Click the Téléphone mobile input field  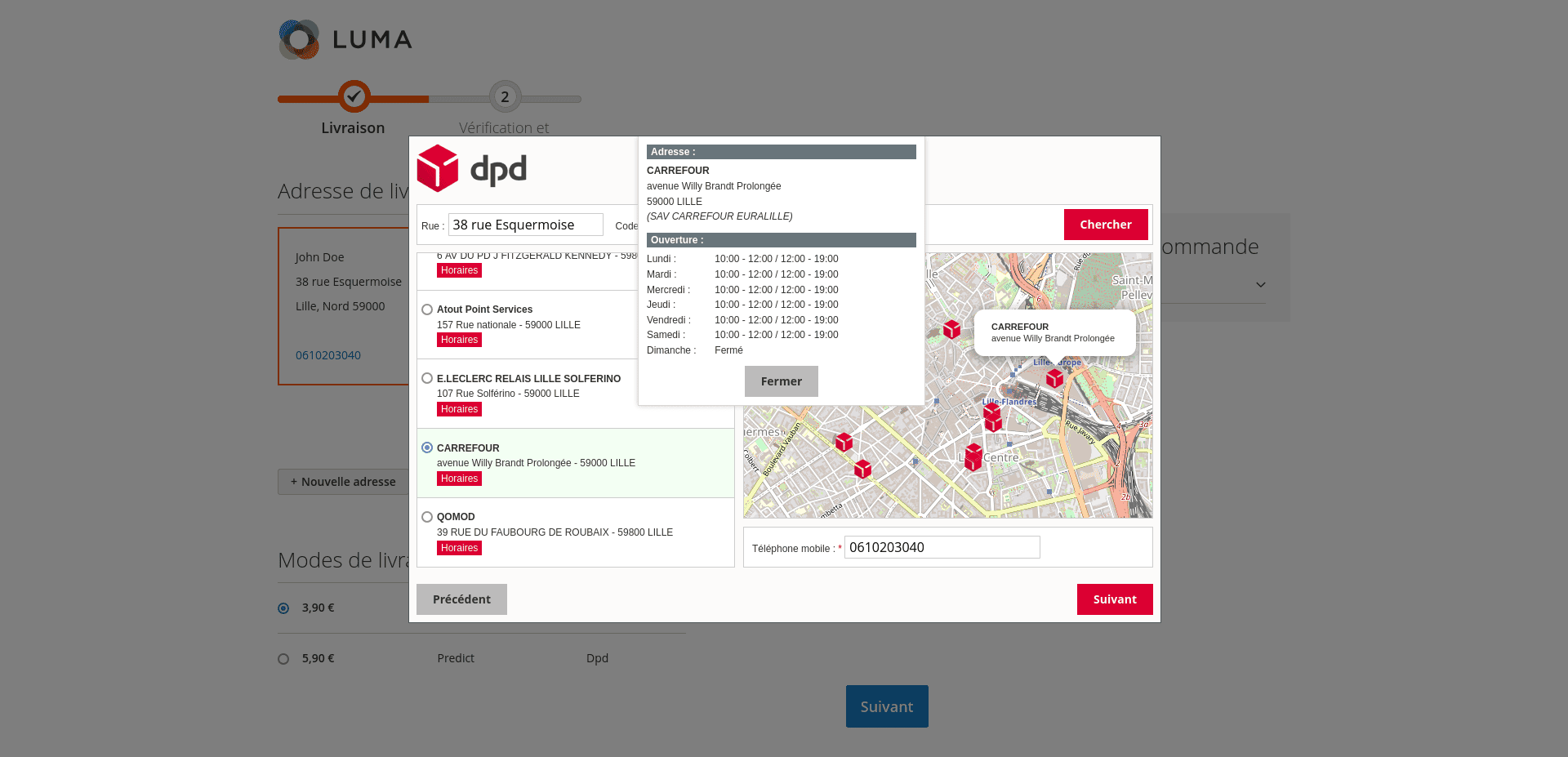point(942,547)
